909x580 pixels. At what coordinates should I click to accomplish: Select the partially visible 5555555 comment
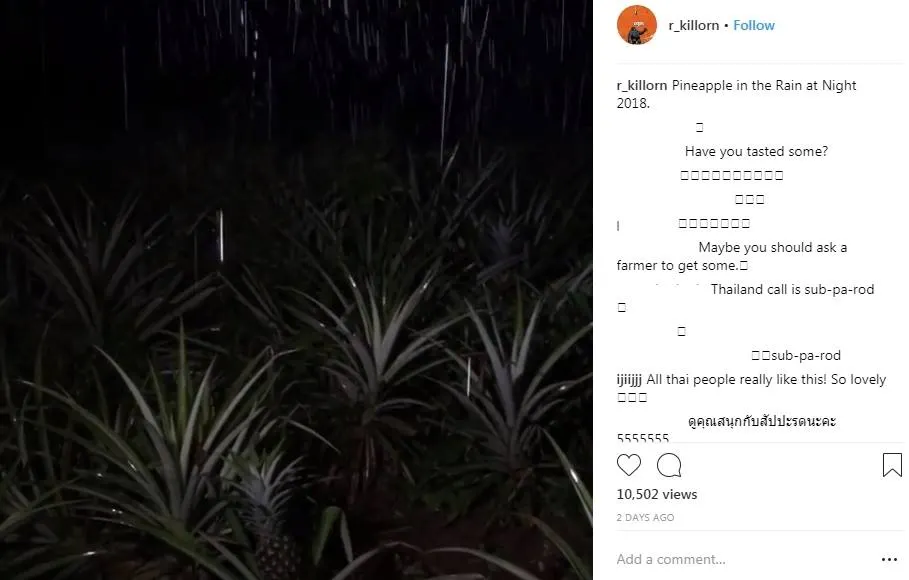(x=642, y=438)
